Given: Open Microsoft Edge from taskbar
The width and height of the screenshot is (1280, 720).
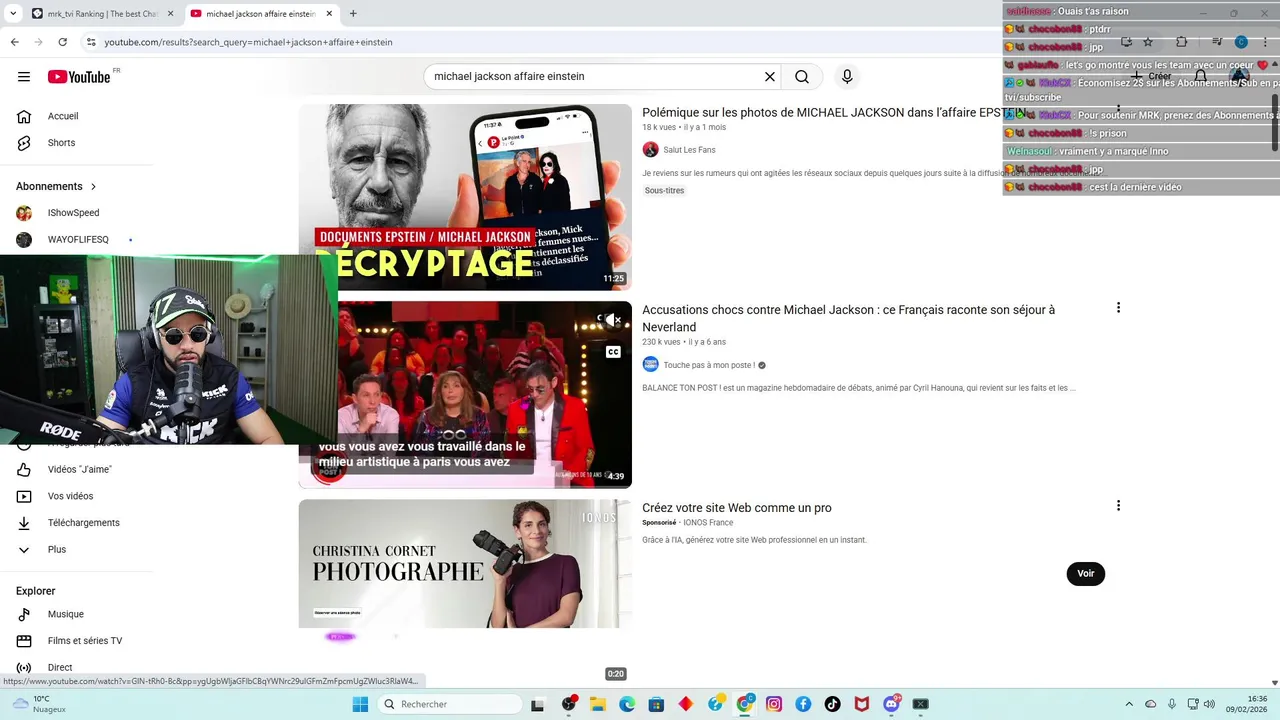Looking at the screenshot, I should click(627, 704).
